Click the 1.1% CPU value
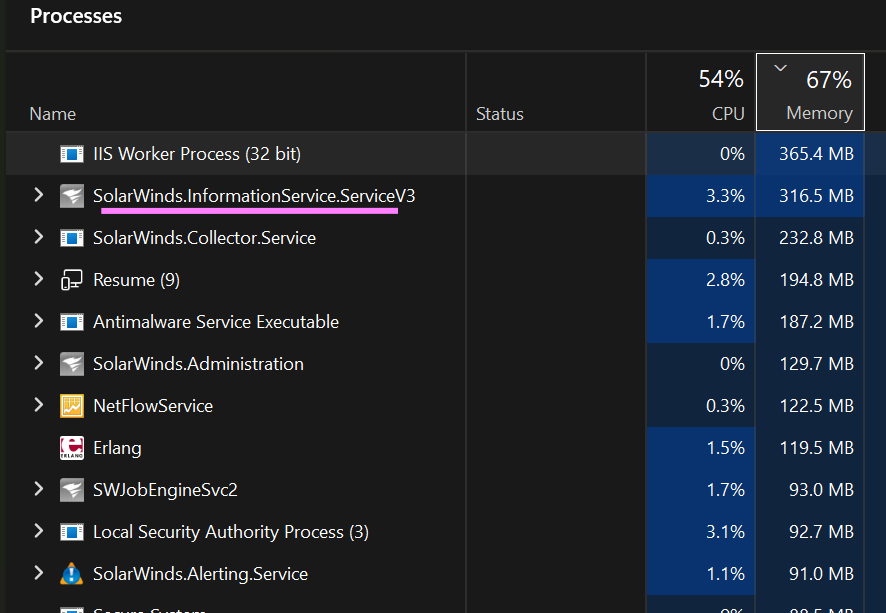Screen dimensions: 886x613 [x=726, y=574]
